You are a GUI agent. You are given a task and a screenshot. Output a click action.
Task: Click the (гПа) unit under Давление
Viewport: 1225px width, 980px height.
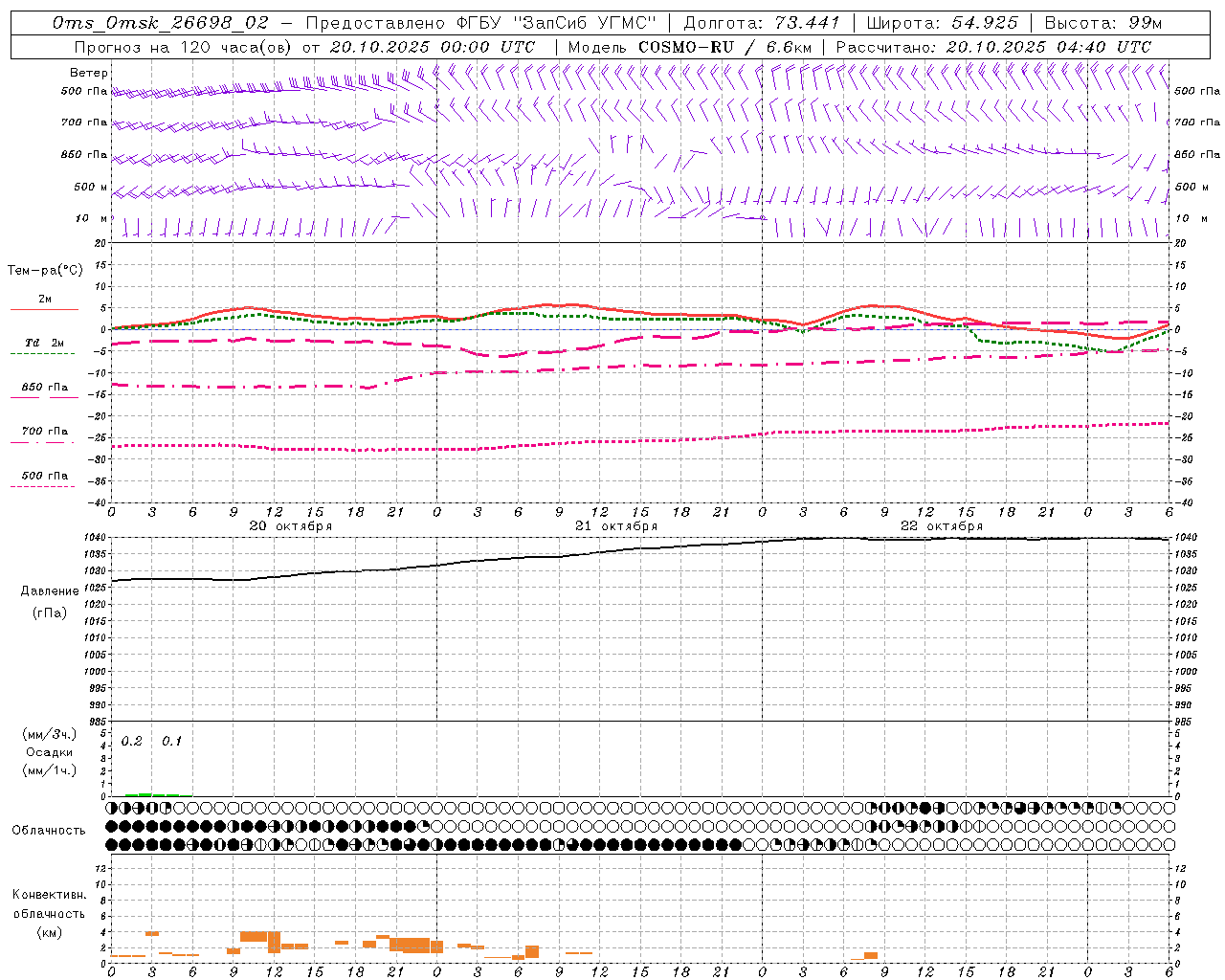pyautogui.click(x=49, y=613)
